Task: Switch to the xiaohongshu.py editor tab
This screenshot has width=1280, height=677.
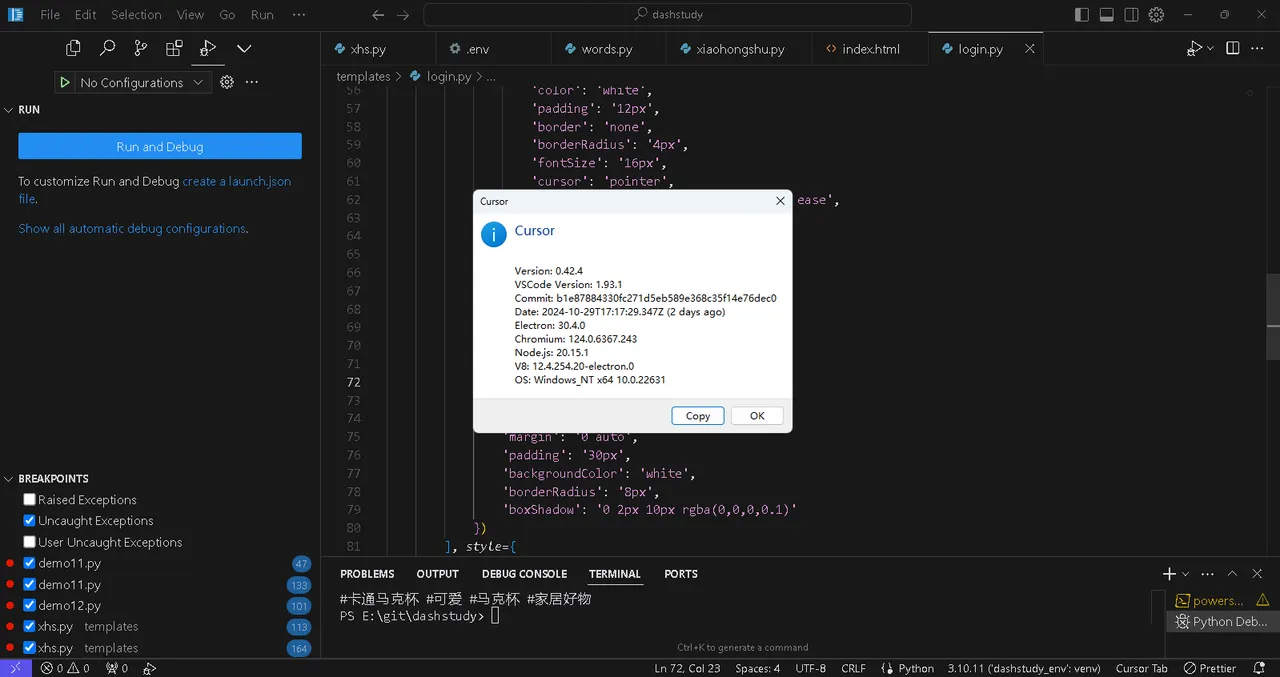Action: [739, 48]
